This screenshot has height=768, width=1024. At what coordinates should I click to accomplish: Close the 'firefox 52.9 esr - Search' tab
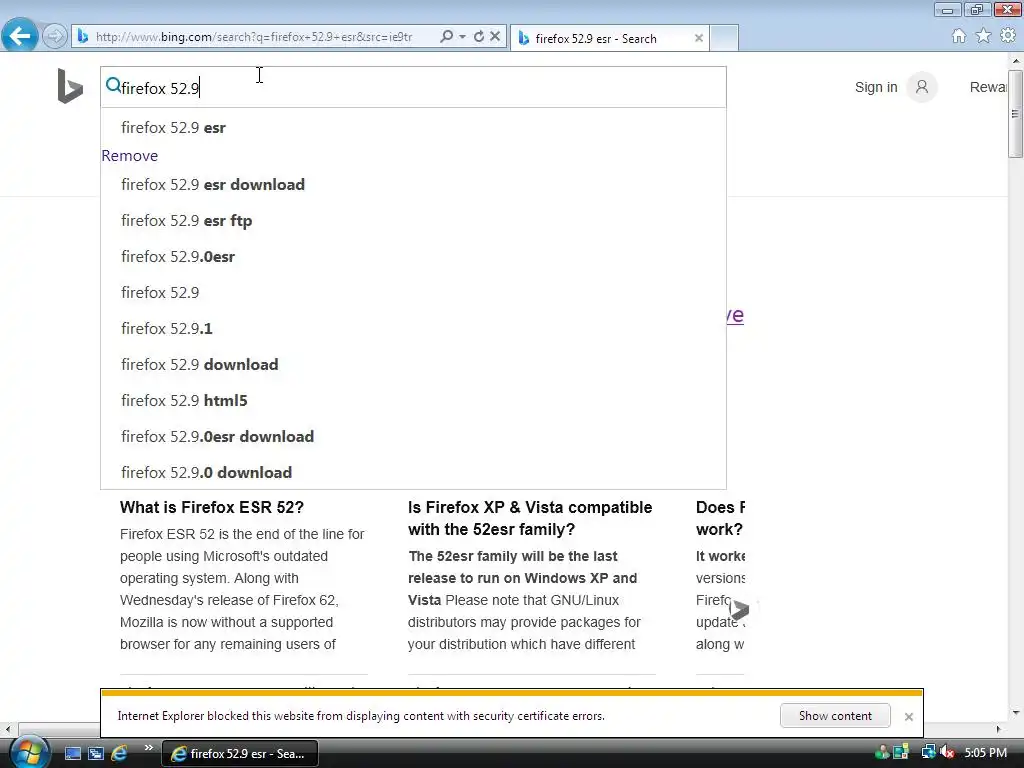699,39
